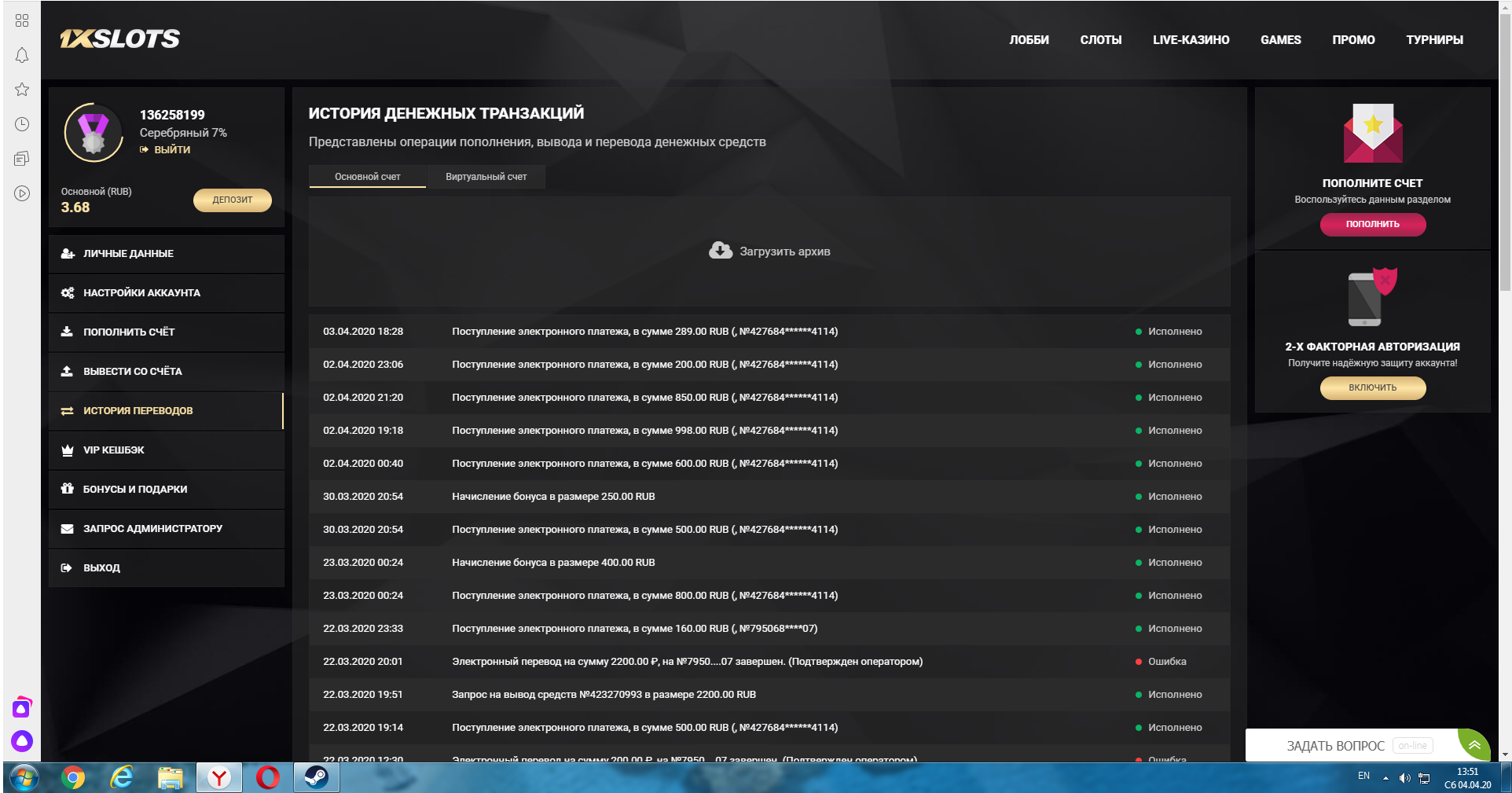Open ЗАПРОС АДМИНИСТРАТОРУ menu item
The image size is (1512, 793).
coord(167,529)
